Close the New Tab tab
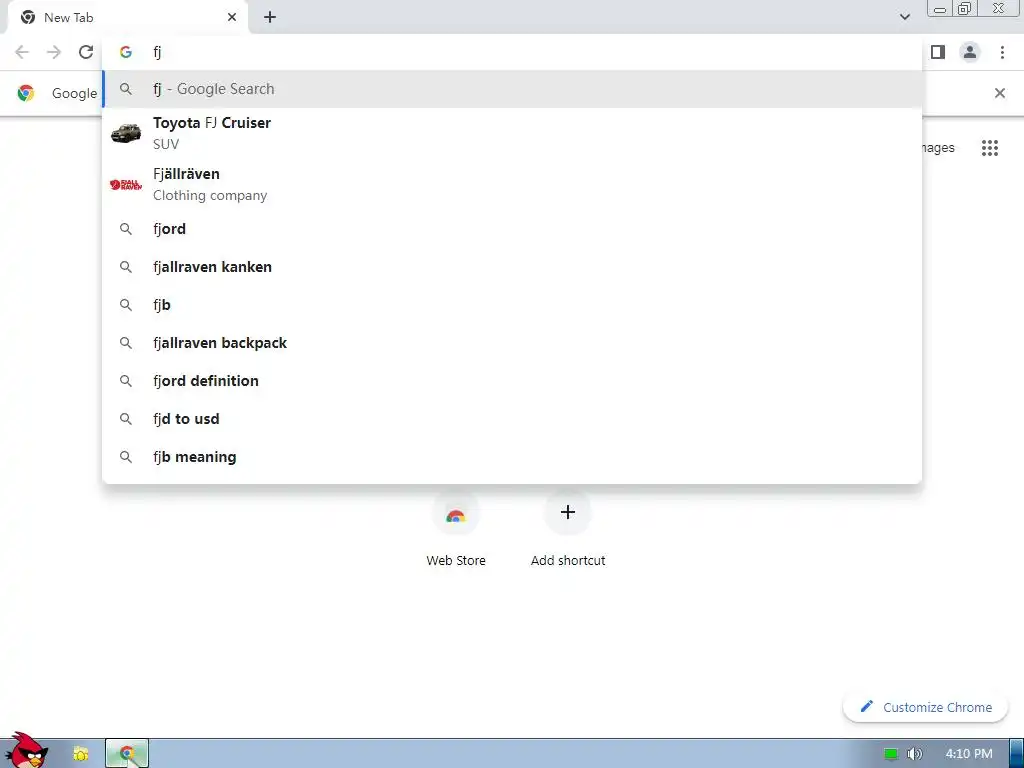 coord(232,17)
